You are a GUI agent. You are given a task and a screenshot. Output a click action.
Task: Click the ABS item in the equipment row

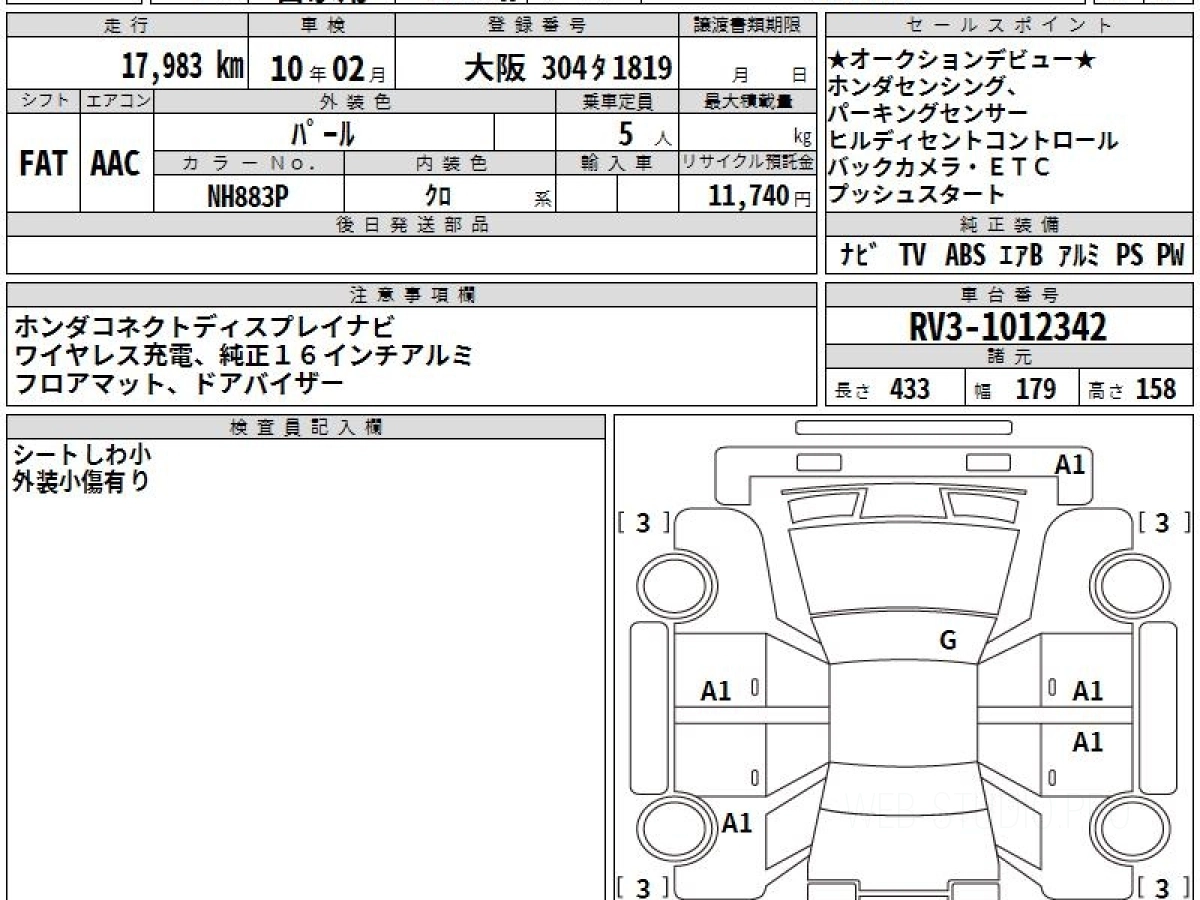(964, 256)
